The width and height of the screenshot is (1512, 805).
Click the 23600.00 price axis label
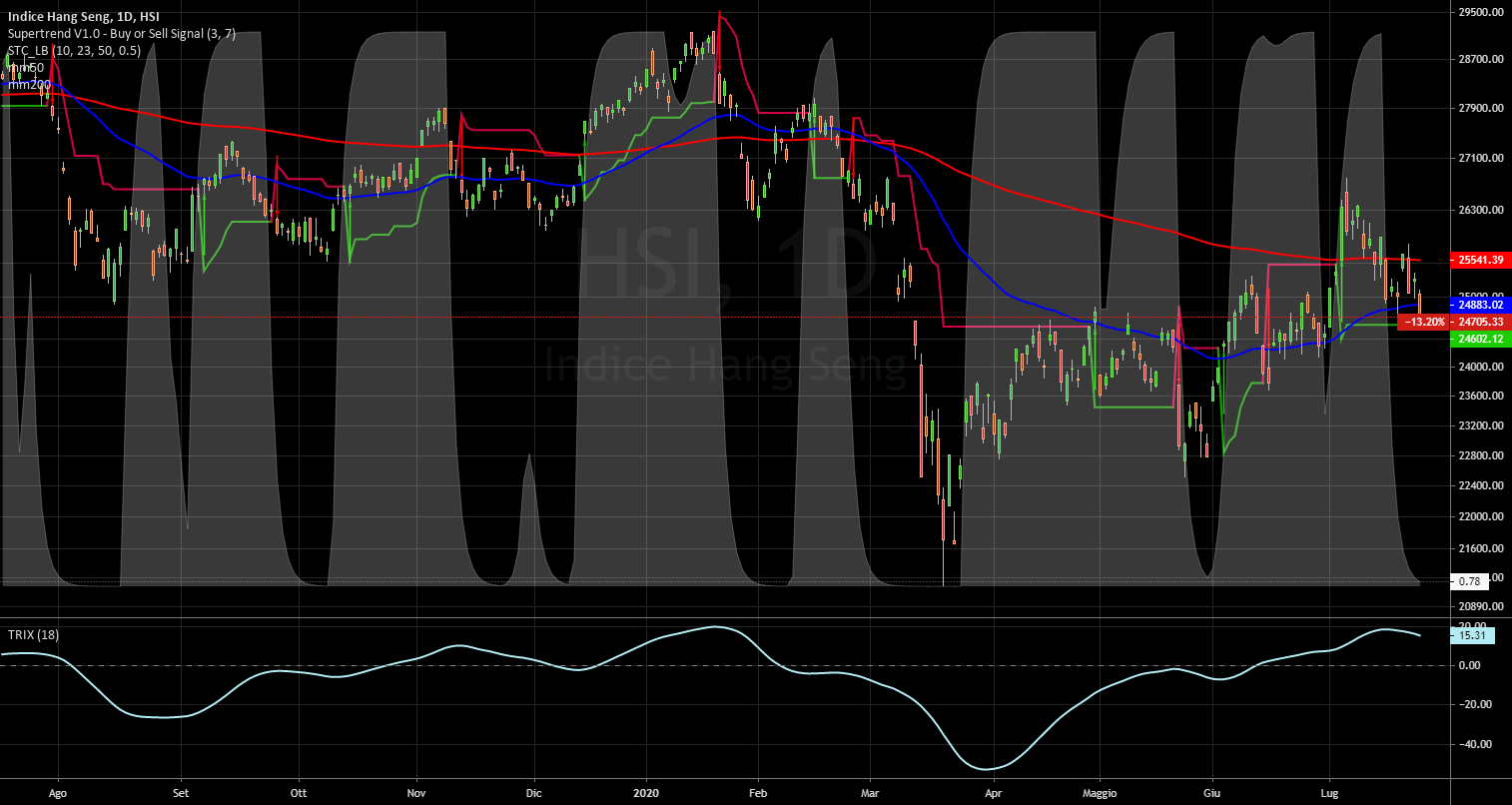pos(1481,397)
